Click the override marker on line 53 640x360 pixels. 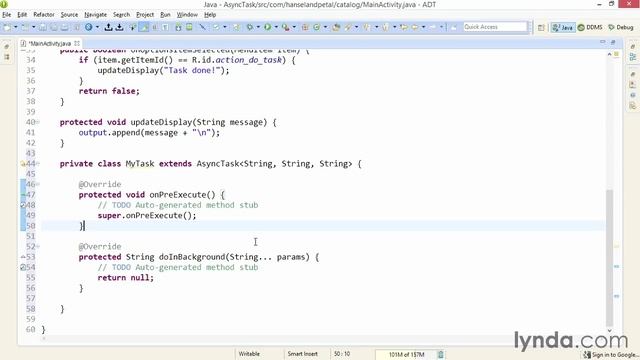(x=23, y=257)
